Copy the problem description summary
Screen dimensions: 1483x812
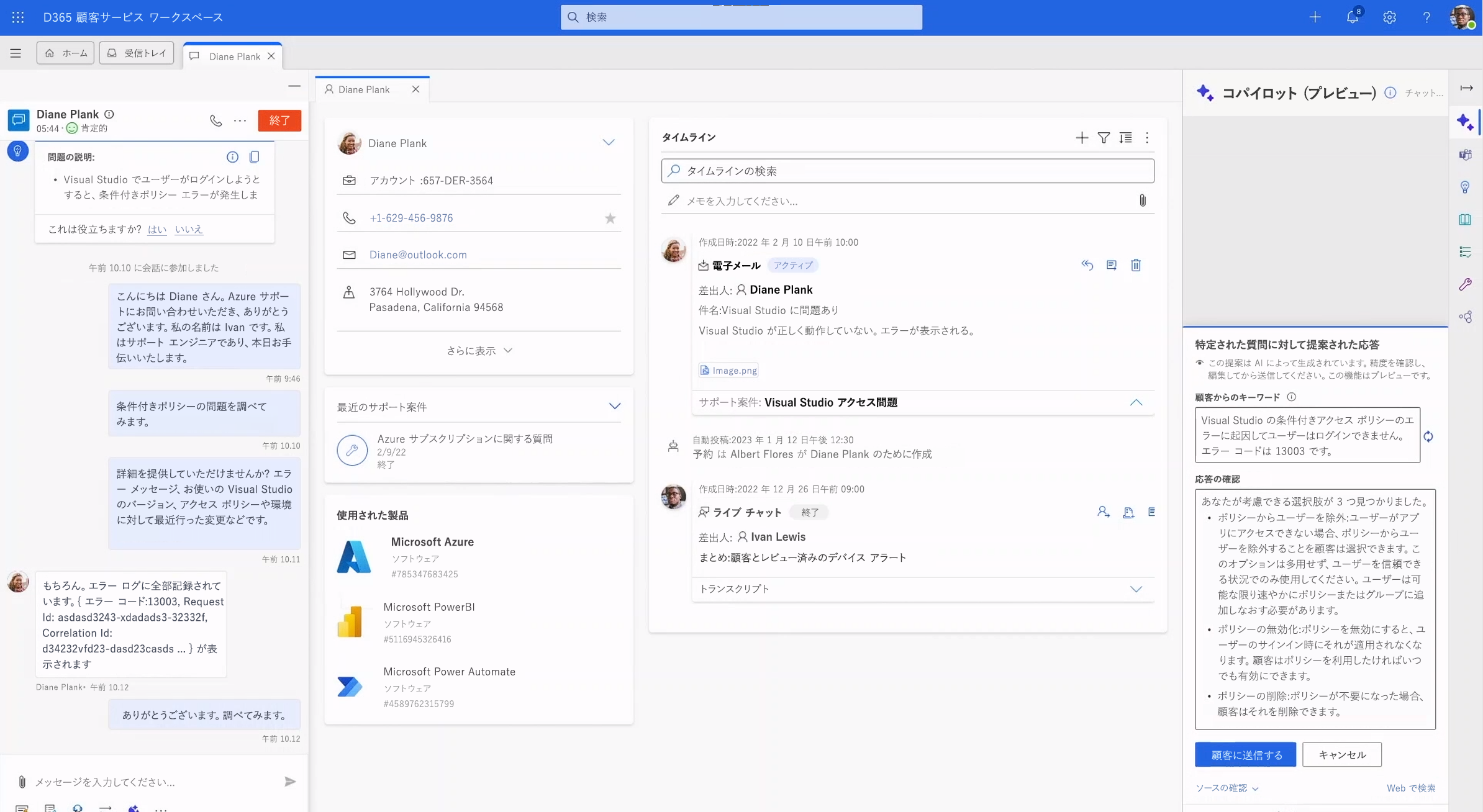tap(254, 157)
